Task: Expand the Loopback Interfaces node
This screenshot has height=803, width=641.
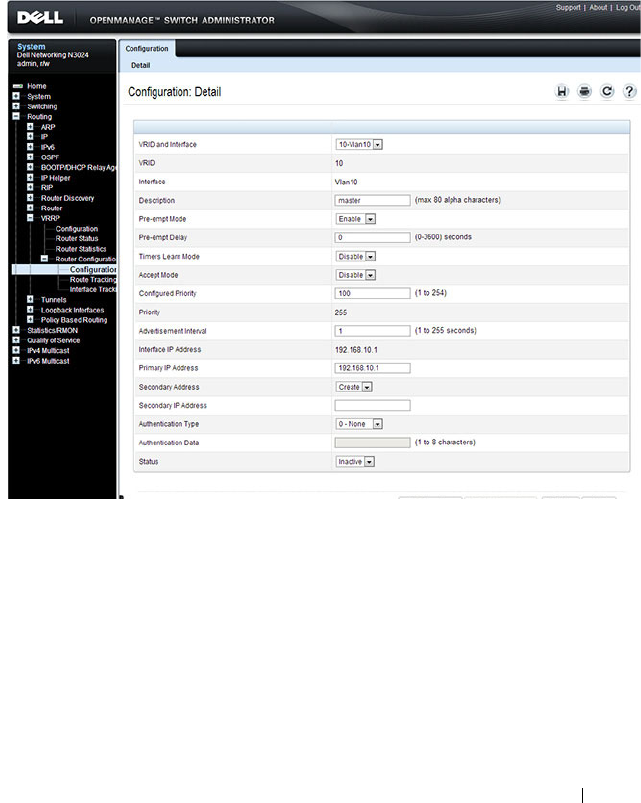Action: pyautogui.click(x=30, y=309)
